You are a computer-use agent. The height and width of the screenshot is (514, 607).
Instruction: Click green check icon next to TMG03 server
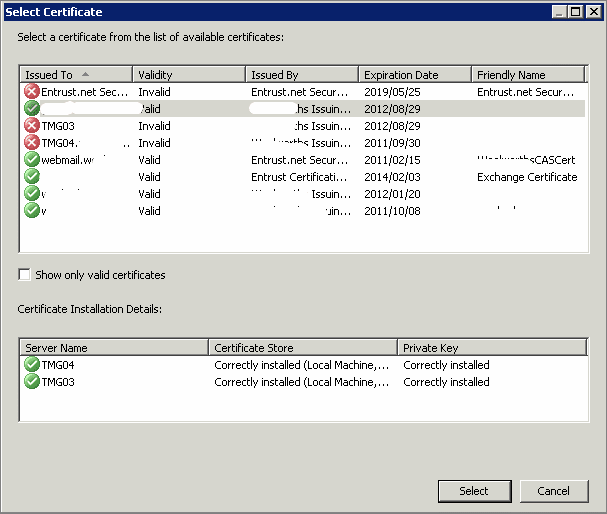click(x=32, y=382)
